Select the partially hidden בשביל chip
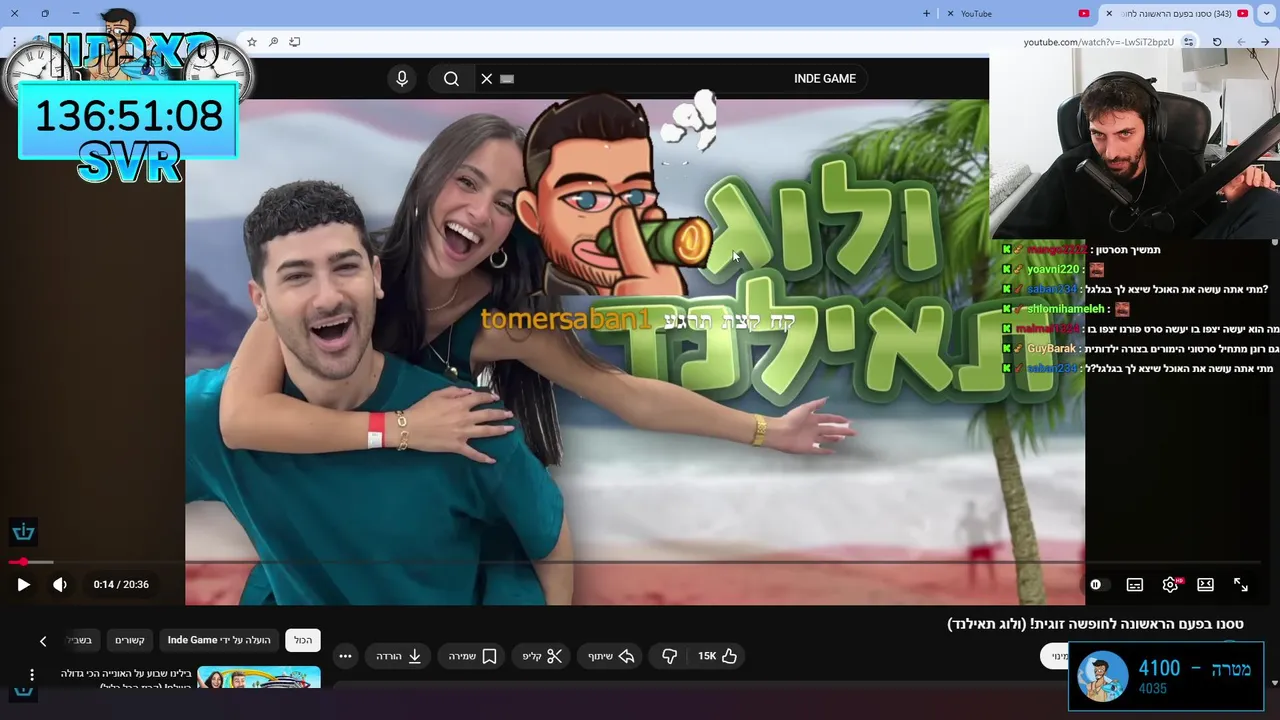This screenshot has height=720, width=1280. point(80,640)
